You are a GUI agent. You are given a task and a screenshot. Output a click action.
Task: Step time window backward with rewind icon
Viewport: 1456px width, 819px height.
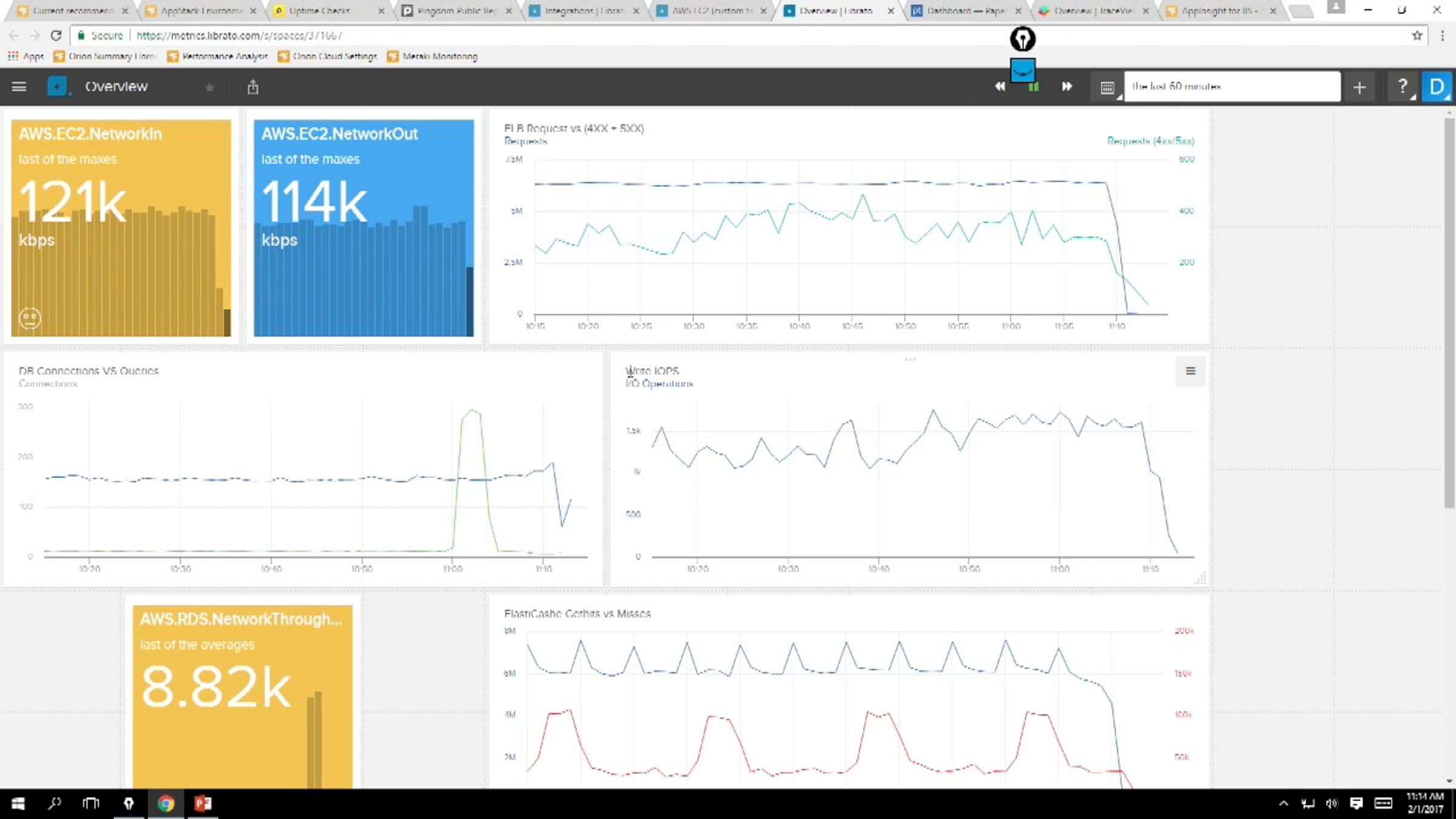[x=1000, y=87]
